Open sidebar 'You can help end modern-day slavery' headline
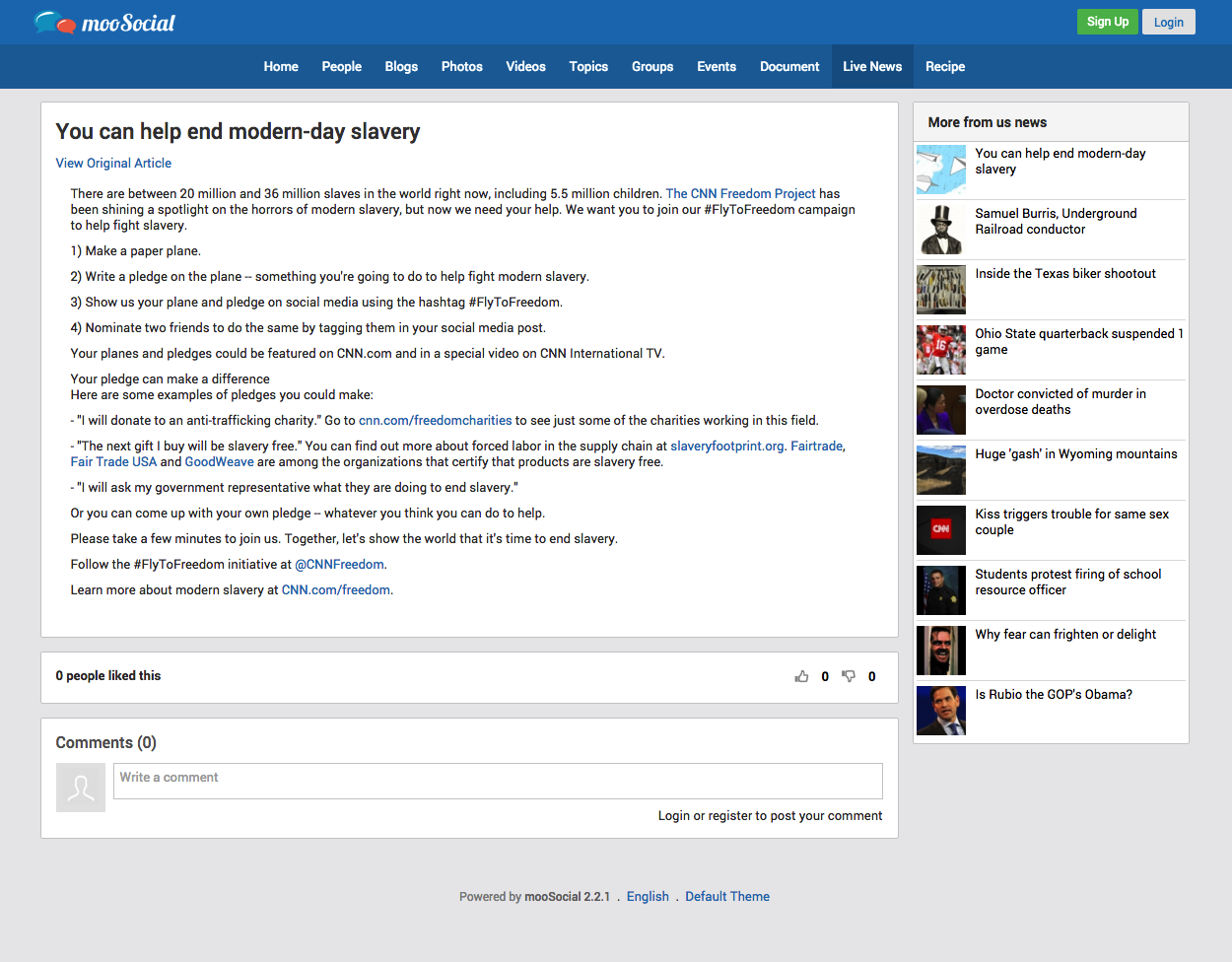 [x=1061, y=161]
